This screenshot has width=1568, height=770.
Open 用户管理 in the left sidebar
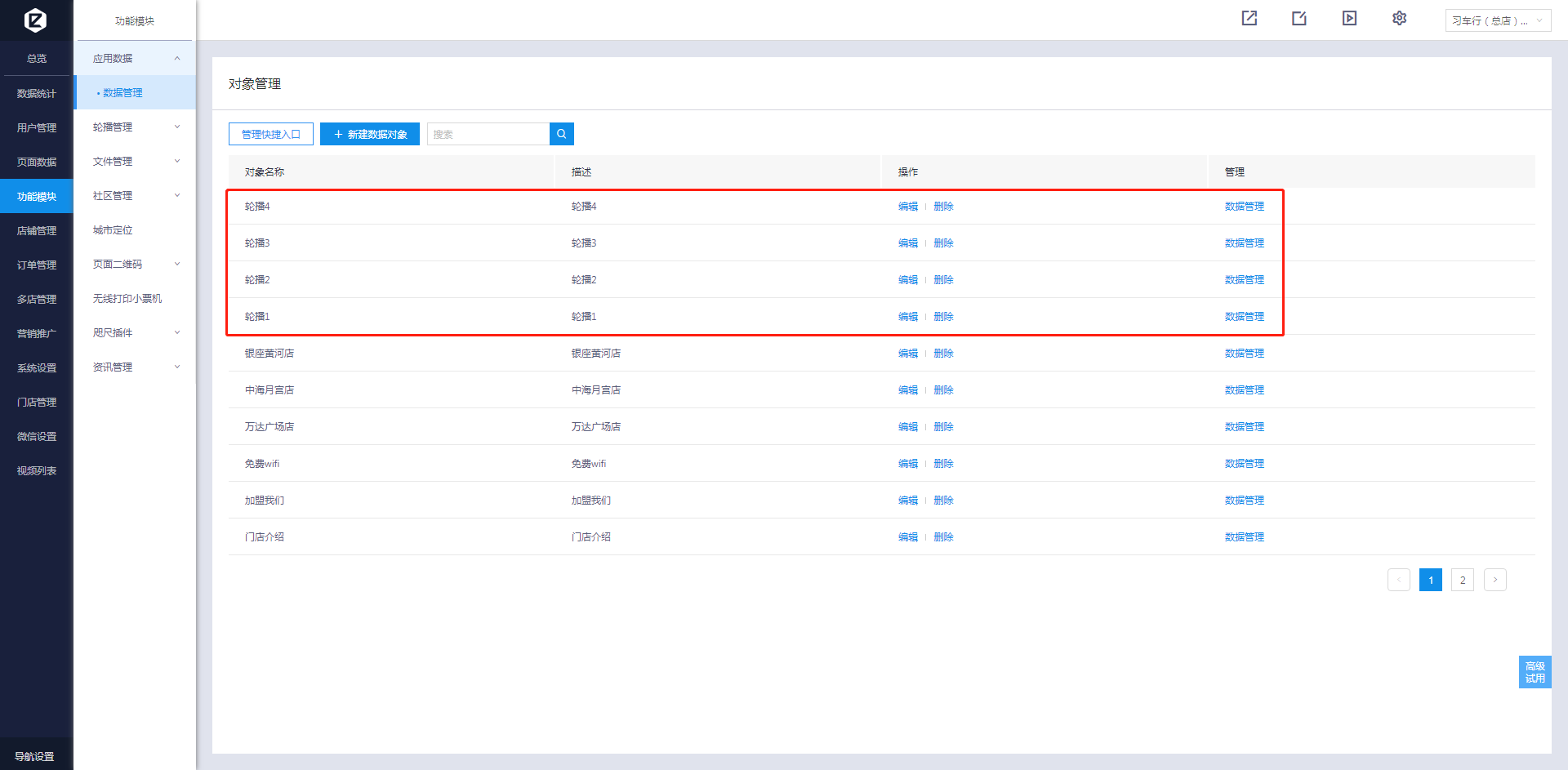click(x=37, y=128)
